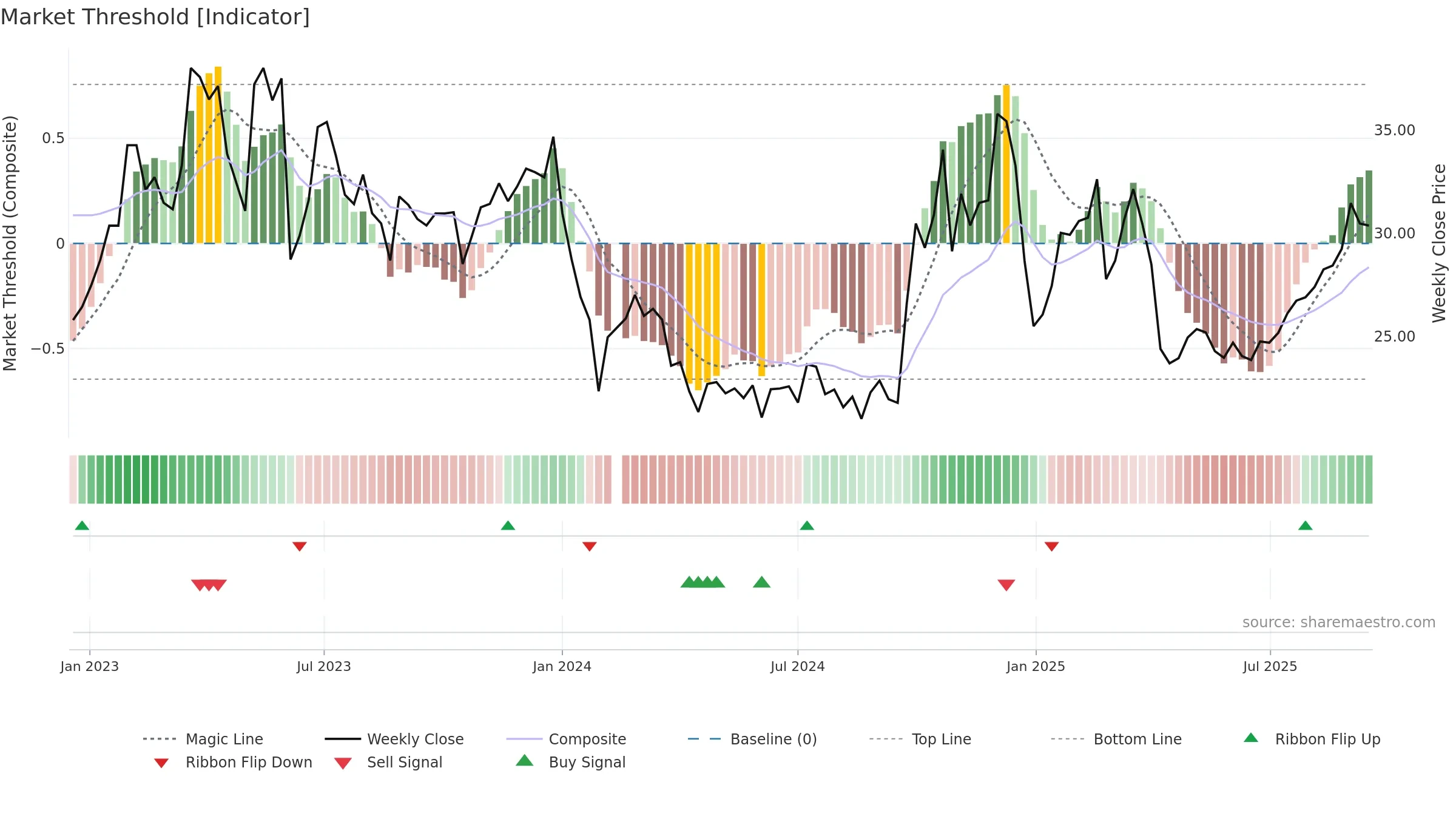Image resolution: width=1456 pixels, height=819 pixels.
Task: Toggle the Ribbon Flip Down legend entry
Action: point(232,762)
